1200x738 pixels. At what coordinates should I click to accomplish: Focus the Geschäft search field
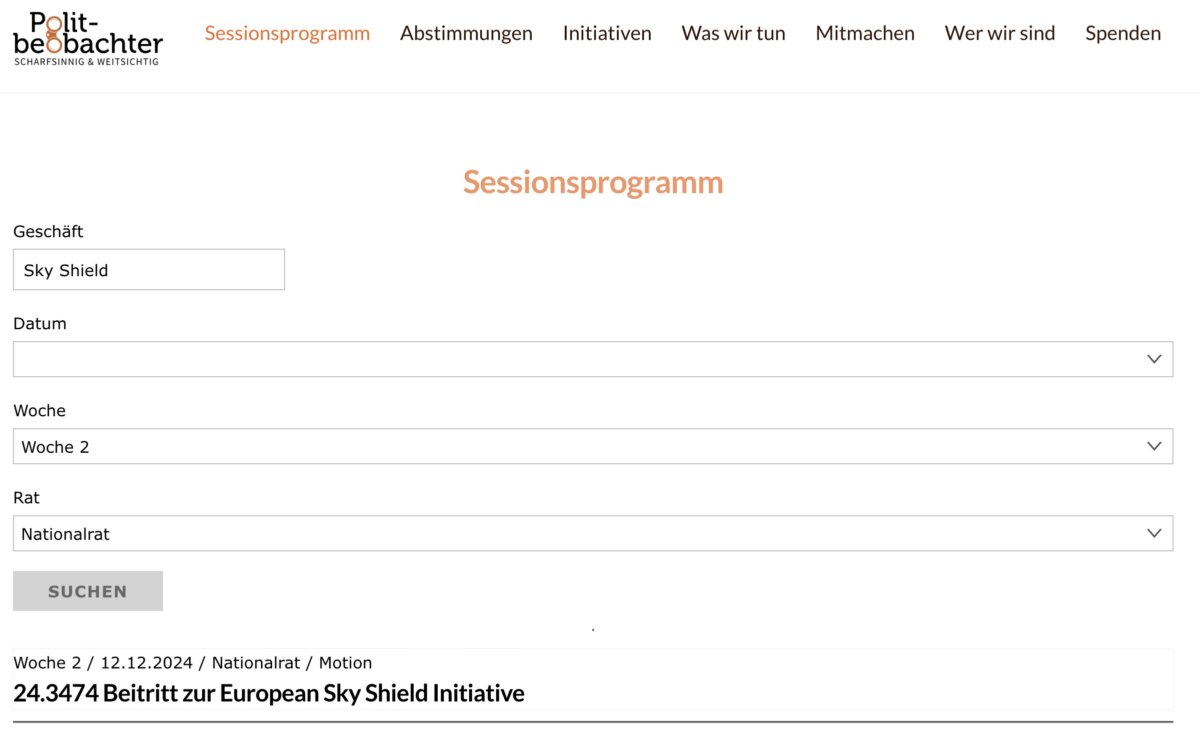pos(149,270)
